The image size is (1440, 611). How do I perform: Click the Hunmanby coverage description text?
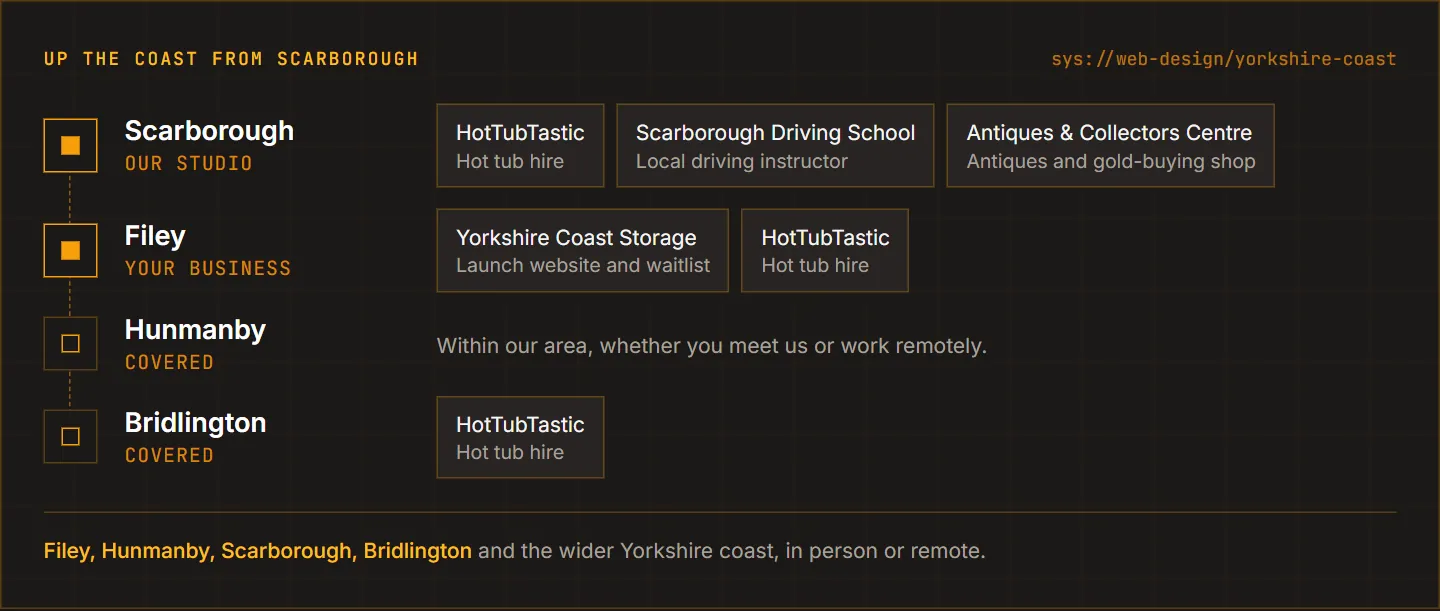coord(712,346)
